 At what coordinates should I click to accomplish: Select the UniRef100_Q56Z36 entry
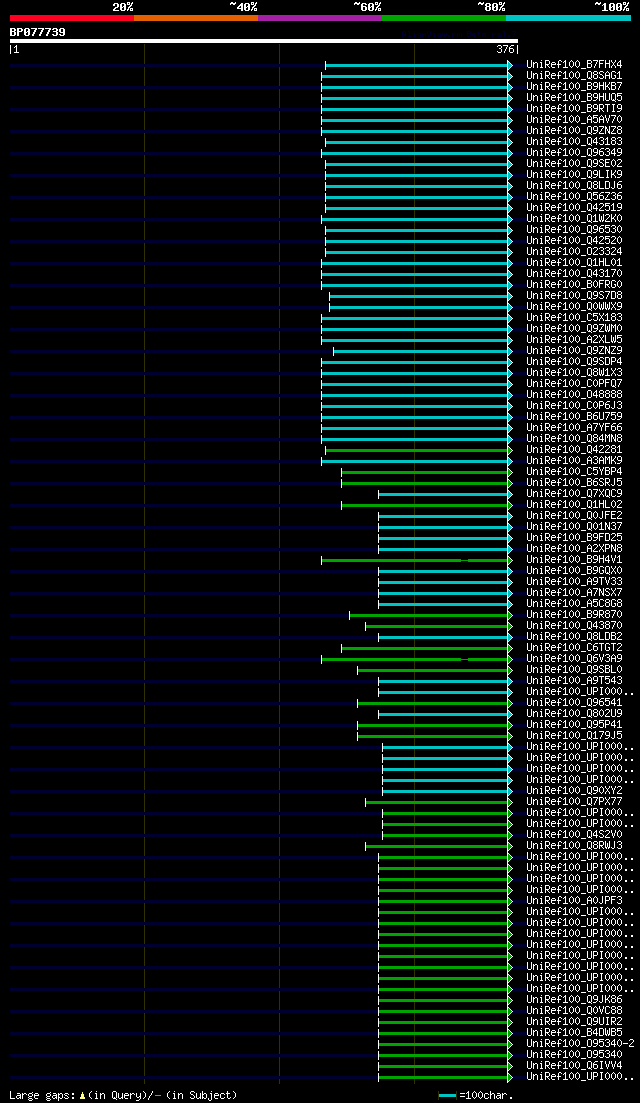point(574,196)
